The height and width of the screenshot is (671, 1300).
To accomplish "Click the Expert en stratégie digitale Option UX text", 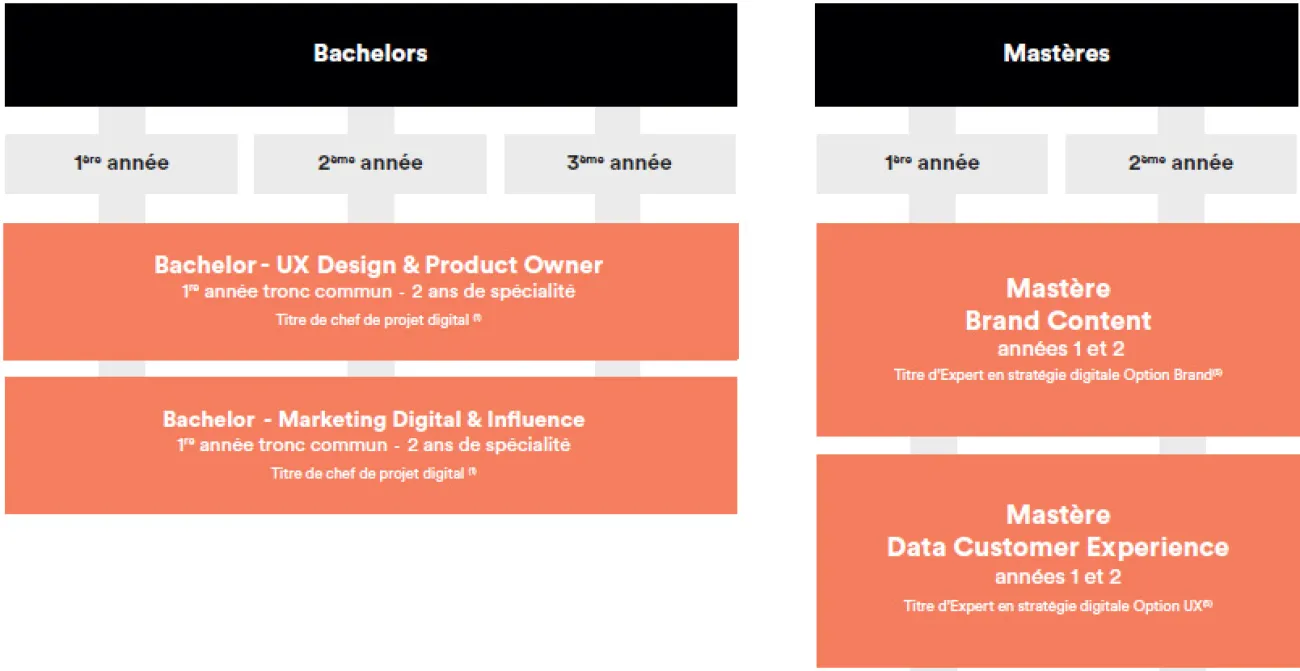I will [1058, 606].
